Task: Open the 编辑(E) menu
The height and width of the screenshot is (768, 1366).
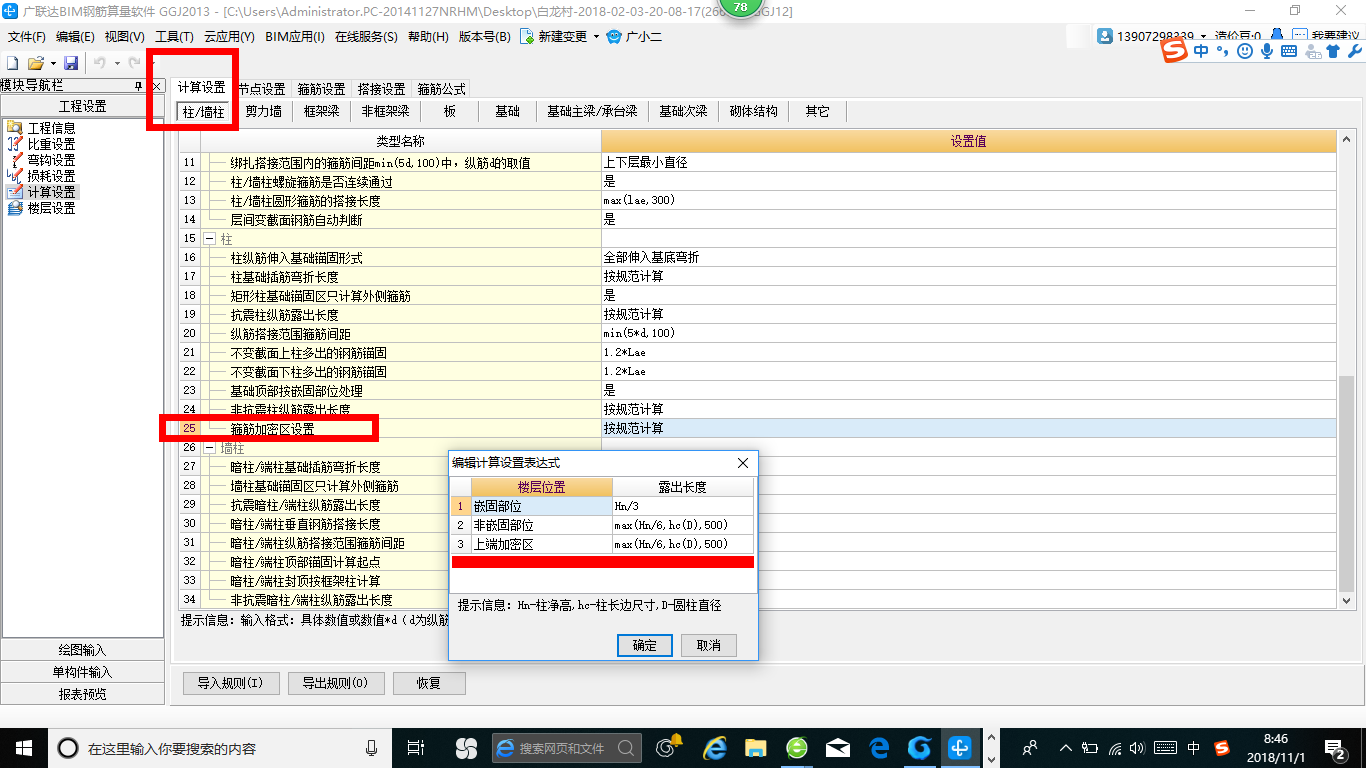Action: (x=75, y=37)
